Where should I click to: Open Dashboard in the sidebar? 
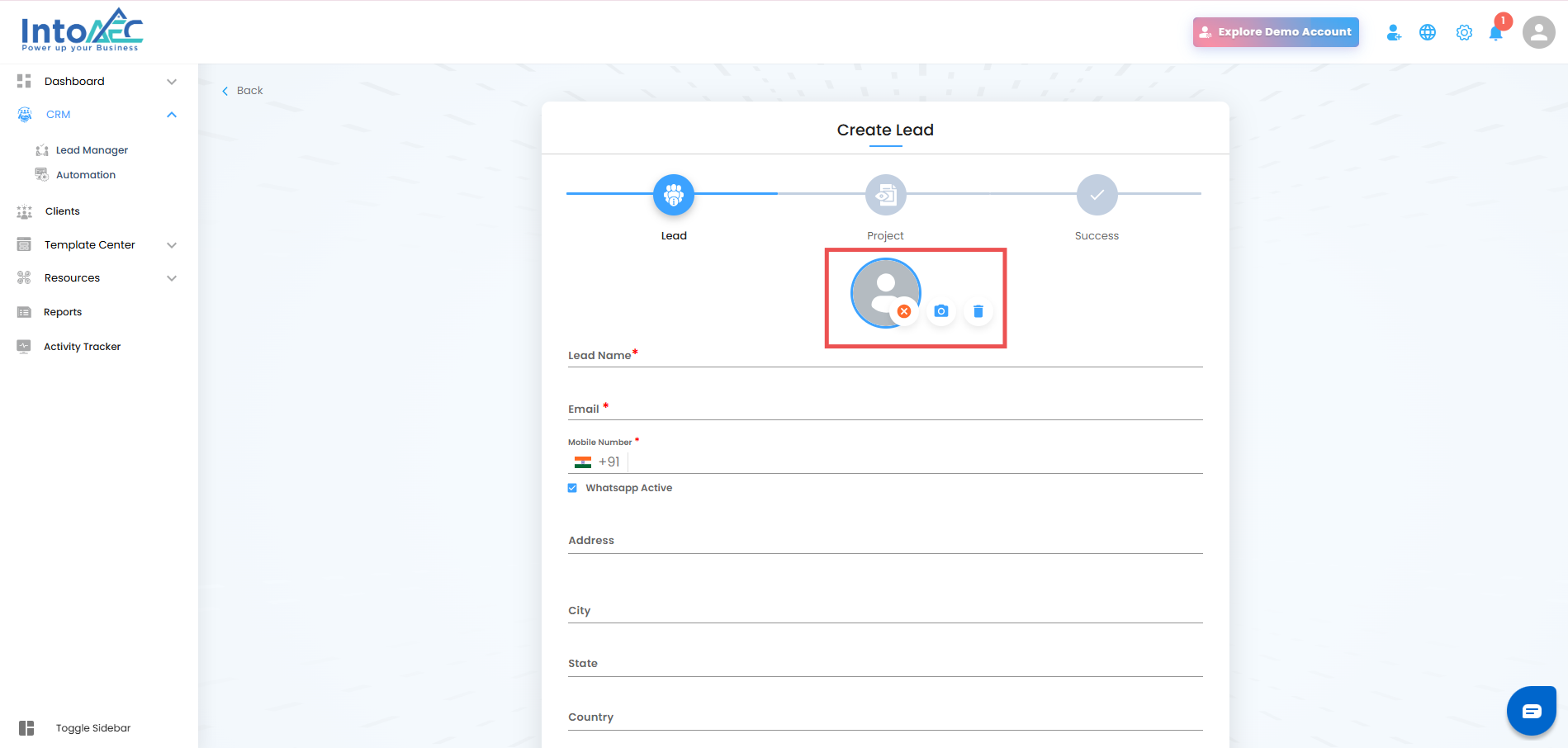point(74,81)
